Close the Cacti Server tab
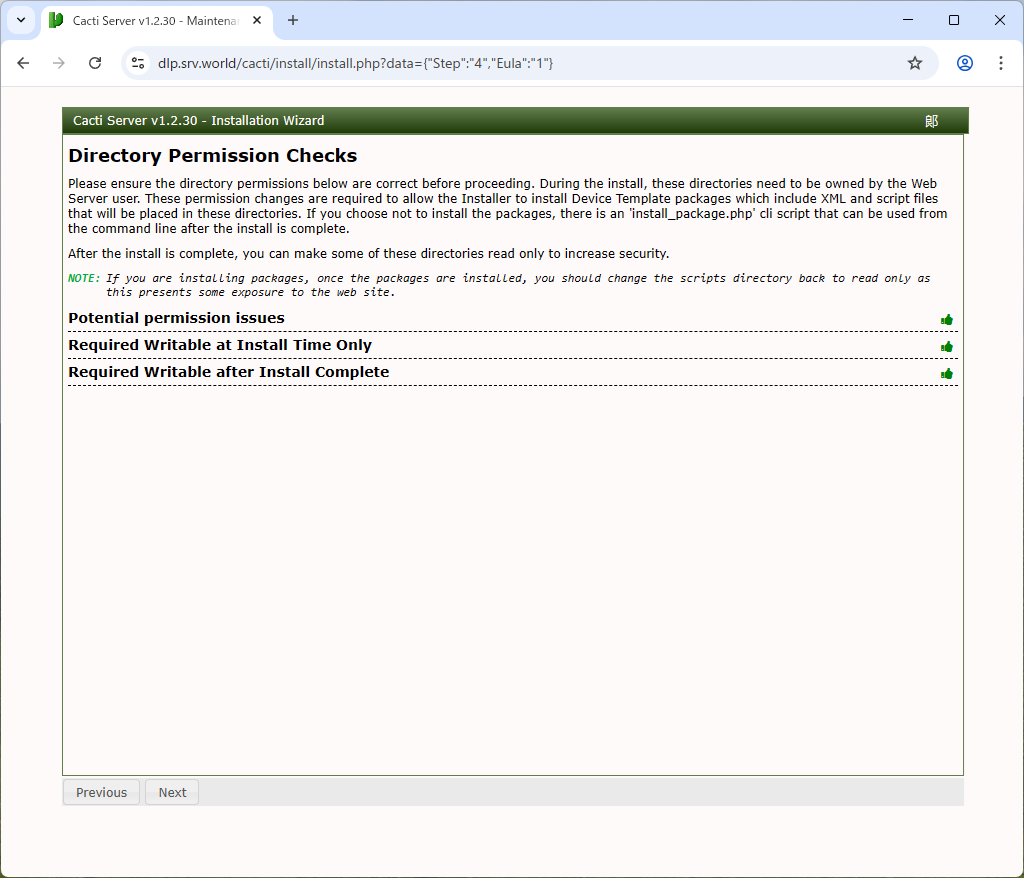 pyautogui.click(x=258, y=21)
